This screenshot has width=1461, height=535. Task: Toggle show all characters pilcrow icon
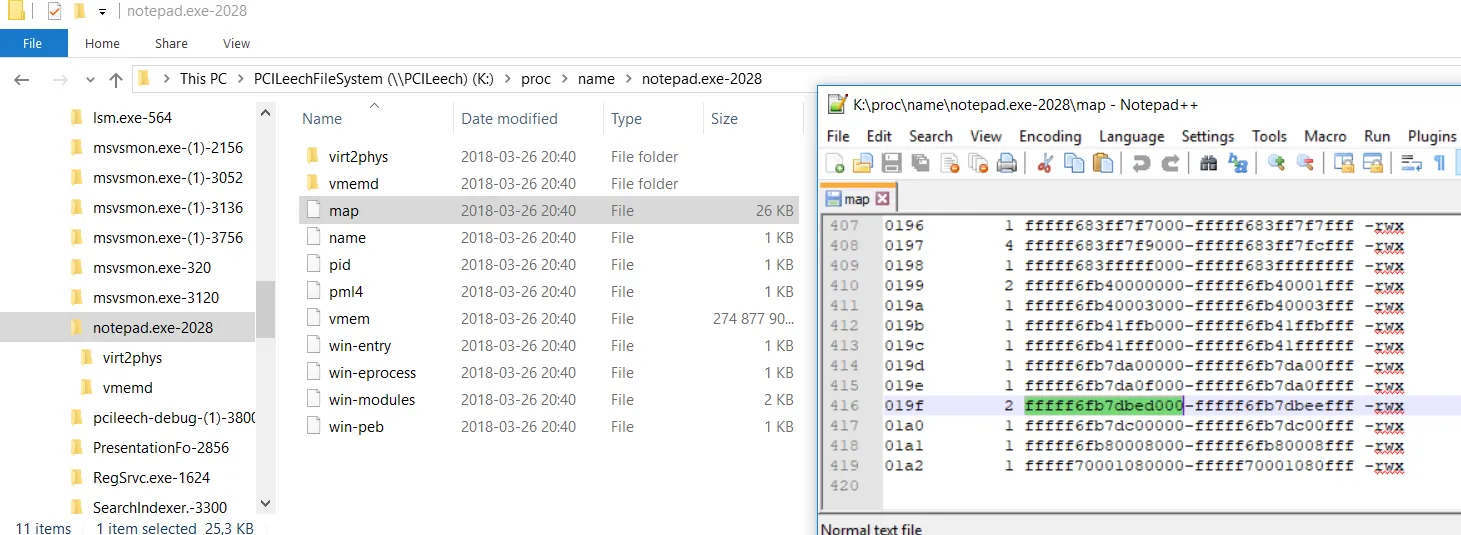(x=1440, y=163)
